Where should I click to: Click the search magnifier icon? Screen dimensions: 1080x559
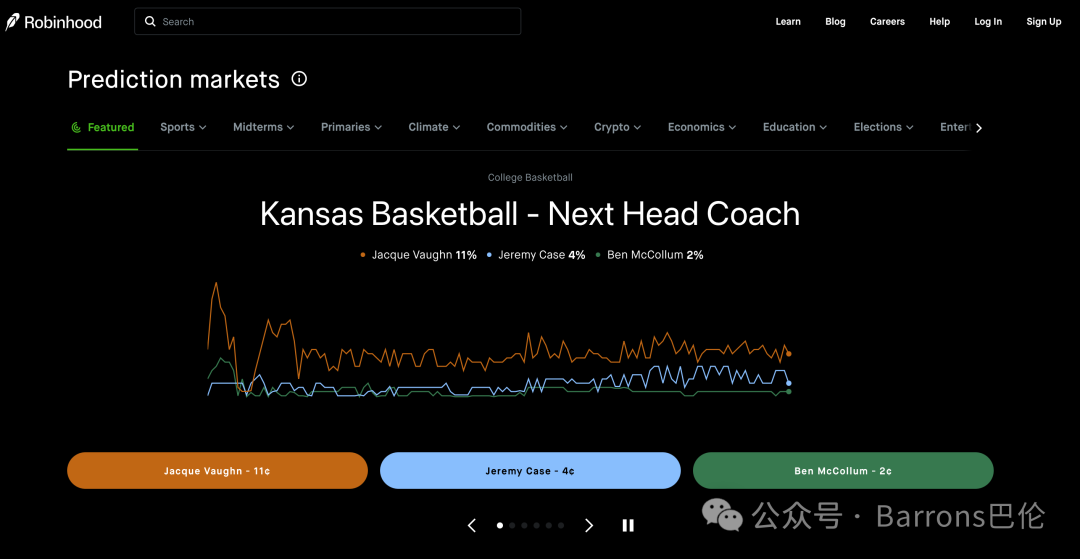(x=150, y=21)
